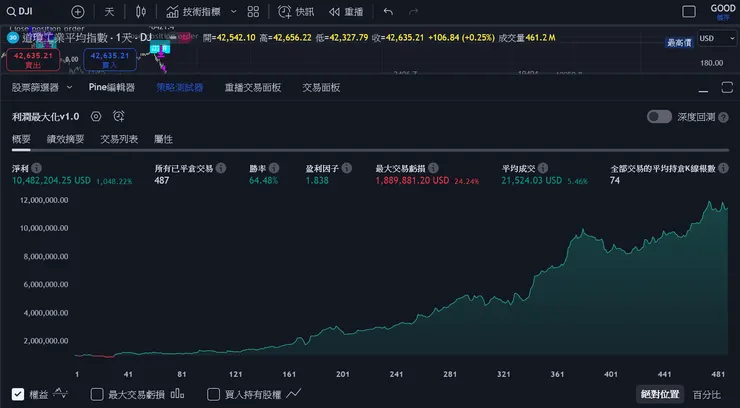Select the 概要 sub-tab
Image resolution: width=740 pixels, height=408 pixels.
coord(21,139)
